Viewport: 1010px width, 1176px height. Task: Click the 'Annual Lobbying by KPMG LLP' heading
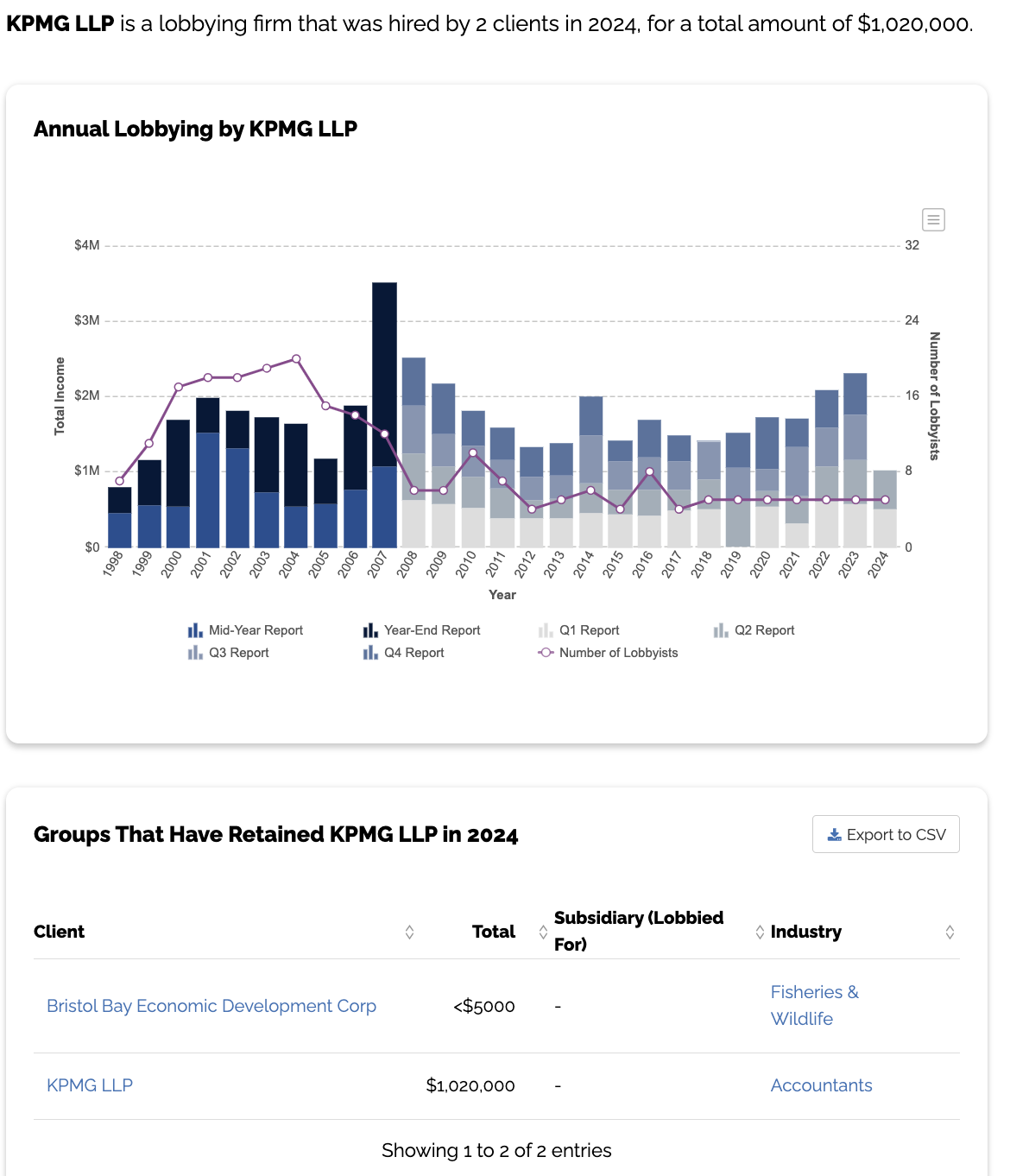(195, 129)
